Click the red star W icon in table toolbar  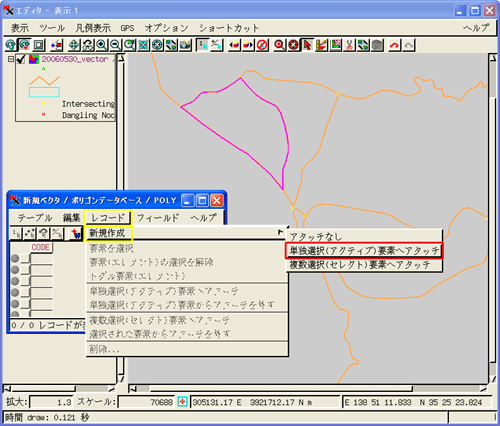click(76, 233)
